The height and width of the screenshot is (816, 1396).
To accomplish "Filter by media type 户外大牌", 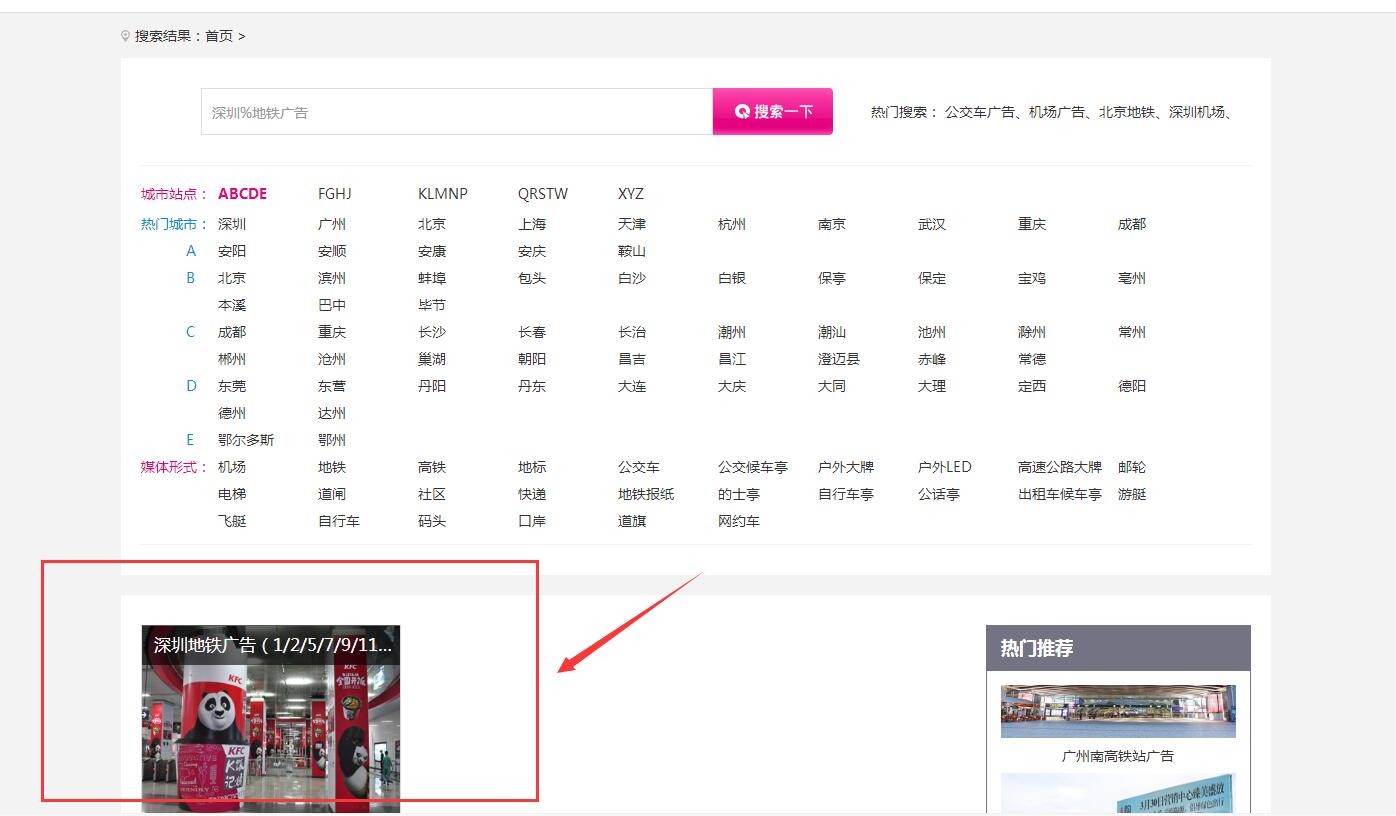I will coord(846,467).
